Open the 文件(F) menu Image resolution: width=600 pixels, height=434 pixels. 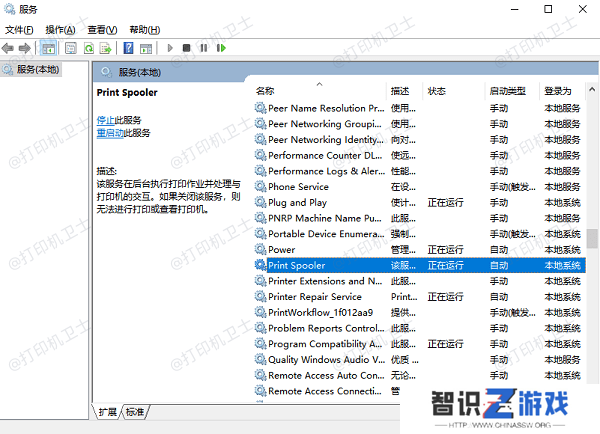coord(20,30)
